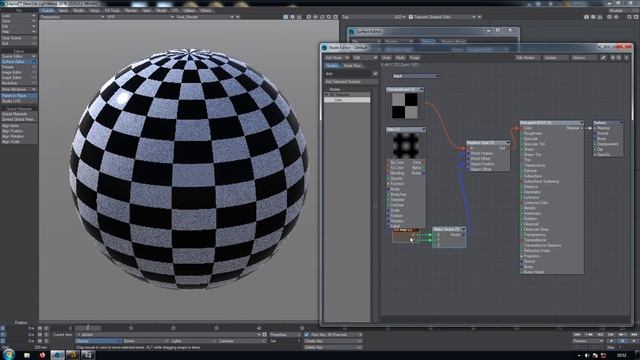Click the rotate view icon in Perspective viewport
Viewport: 640px width, 360px height.
tap(322, 17)
